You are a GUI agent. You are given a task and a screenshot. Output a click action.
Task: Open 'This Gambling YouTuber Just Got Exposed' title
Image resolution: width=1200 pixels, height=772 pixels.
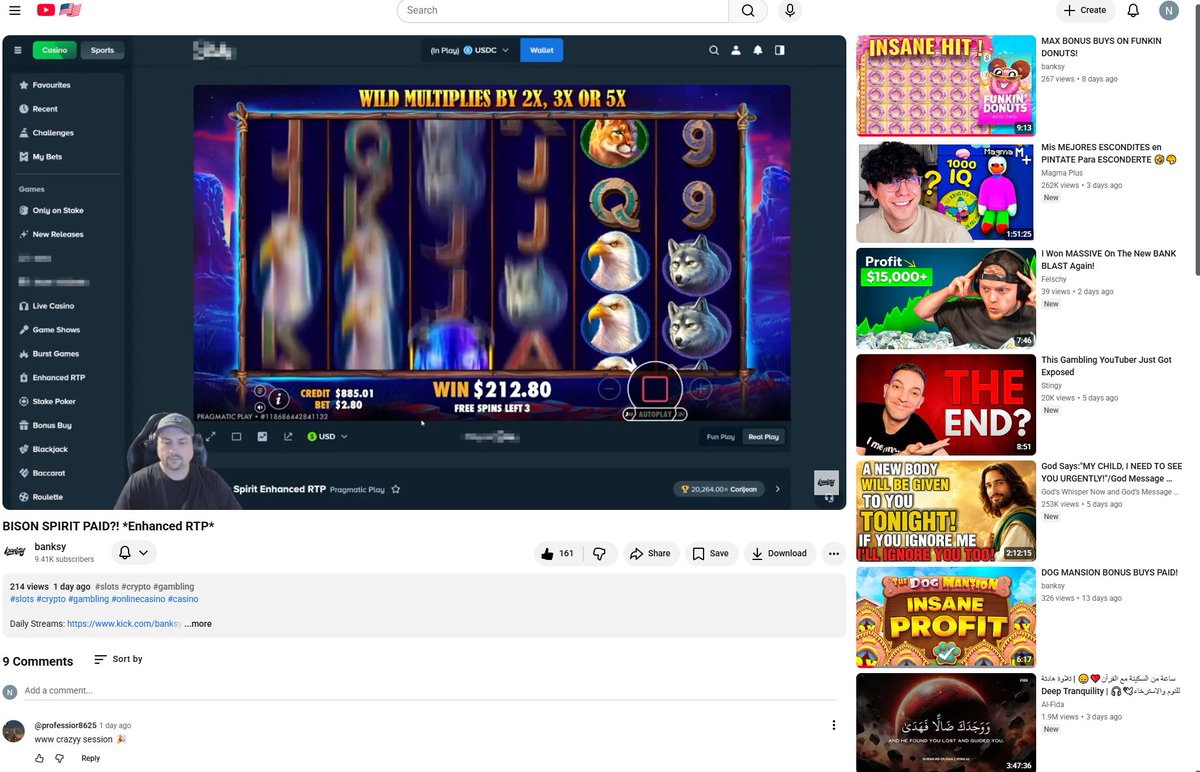coord(1107,366)
